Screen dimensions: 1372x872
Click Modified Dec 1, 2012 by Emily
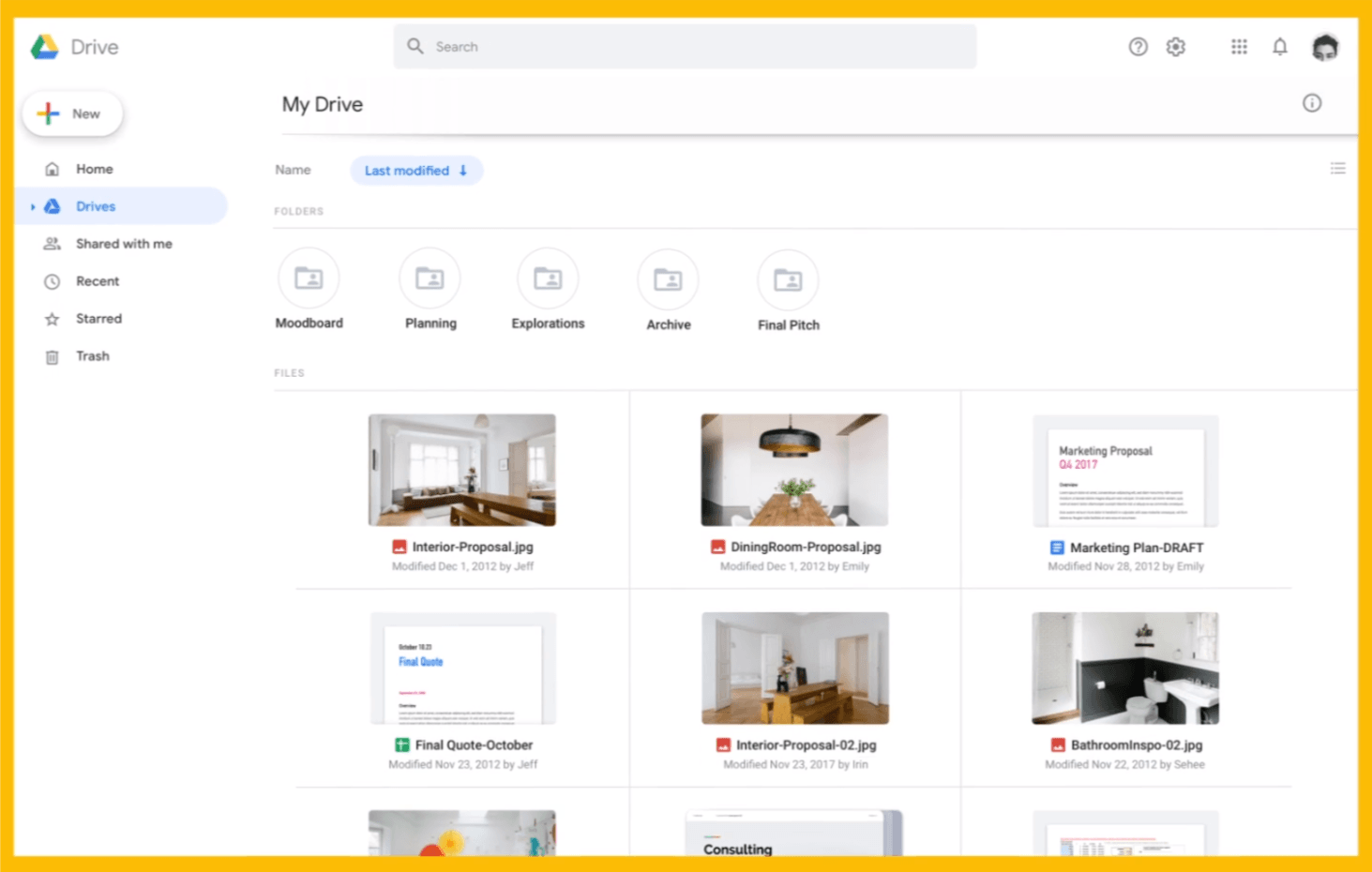794,566
